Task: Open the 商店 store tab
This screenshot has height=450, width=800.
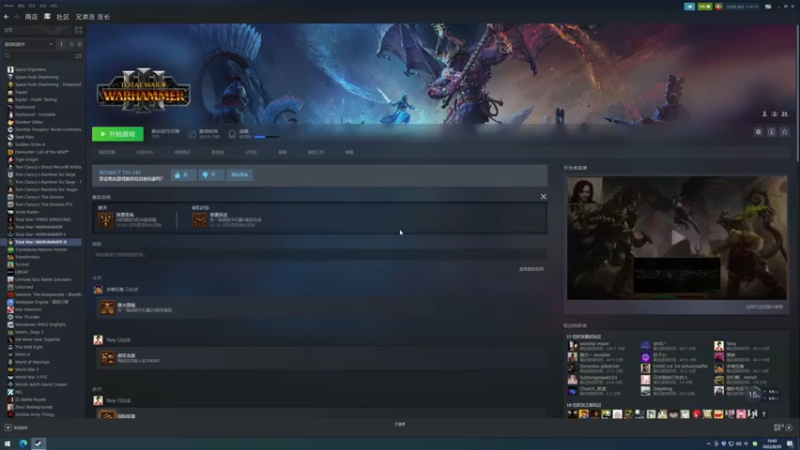Action: pyautogui.click(x=31, y=17)
